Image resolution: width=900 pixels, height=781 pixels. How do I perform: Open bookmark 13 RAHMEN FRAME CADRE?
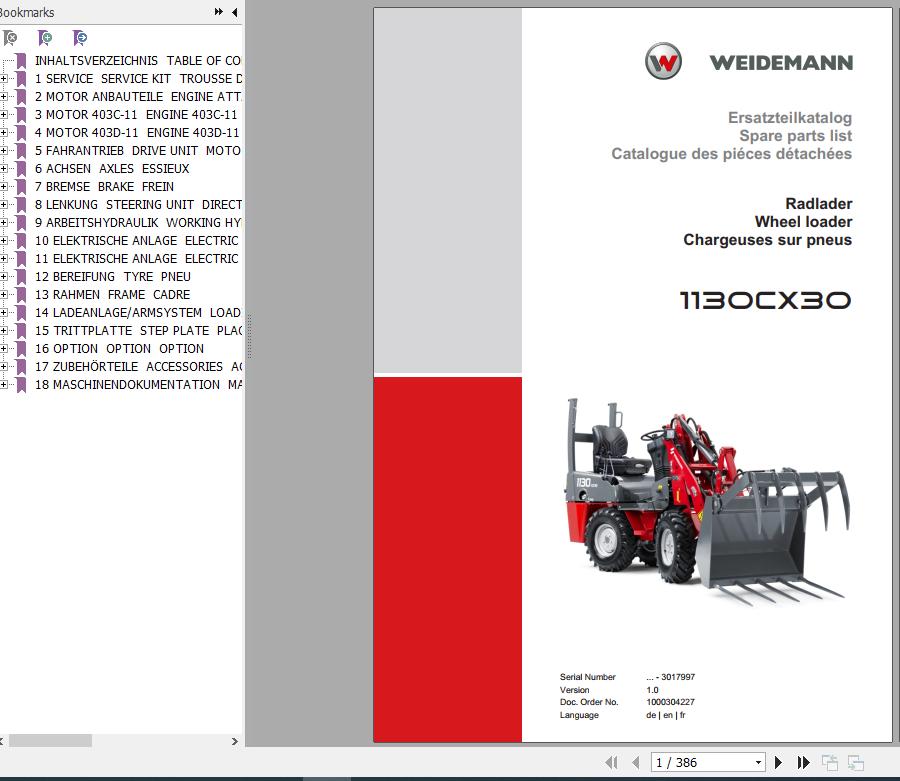[x=112, y=294]
